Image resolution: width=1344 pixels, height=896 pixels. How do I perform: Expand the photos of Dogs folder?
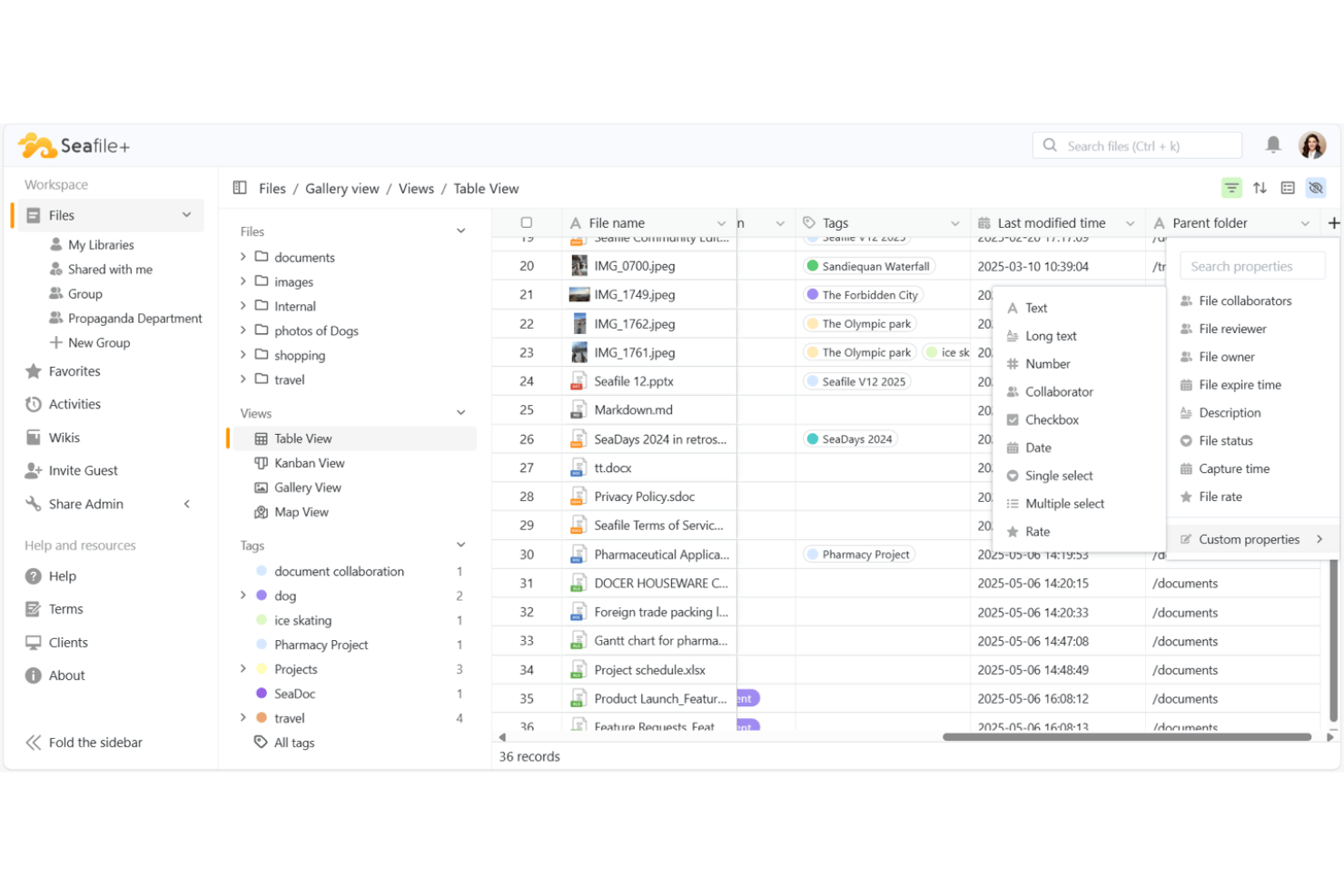[x=243, y=330]
